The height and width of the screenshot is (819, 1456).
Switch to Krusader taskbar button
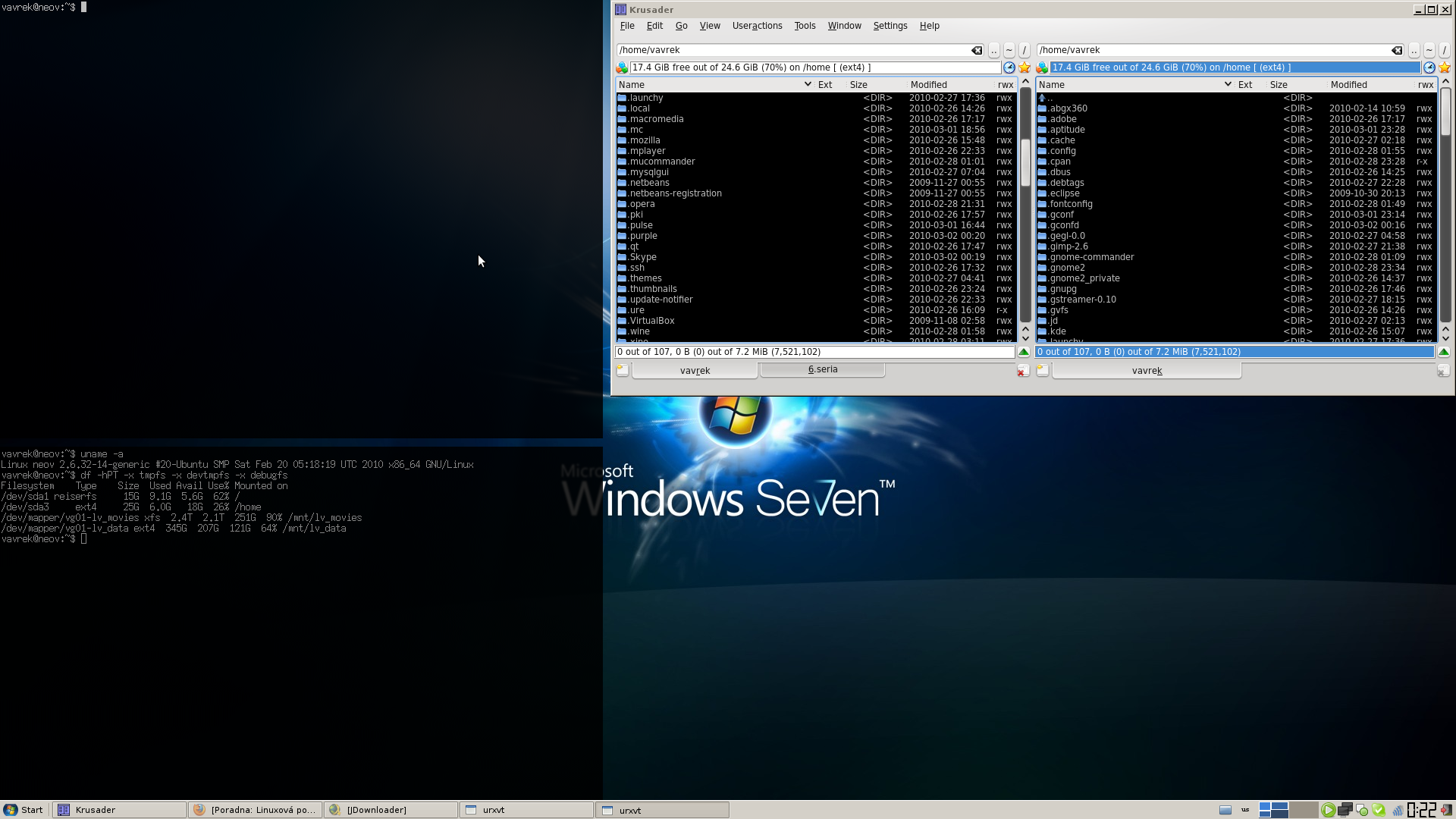119,810
